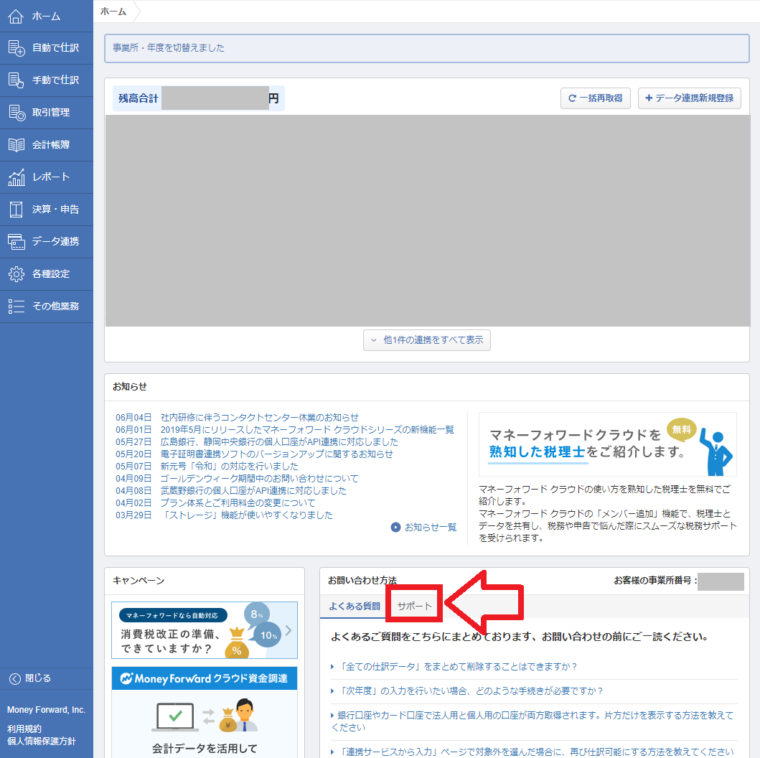This screenshot has height=758, width=760.
Task: Collapse sidebar with 閉じる arrow icon
Action: click(x=15, y=679)
